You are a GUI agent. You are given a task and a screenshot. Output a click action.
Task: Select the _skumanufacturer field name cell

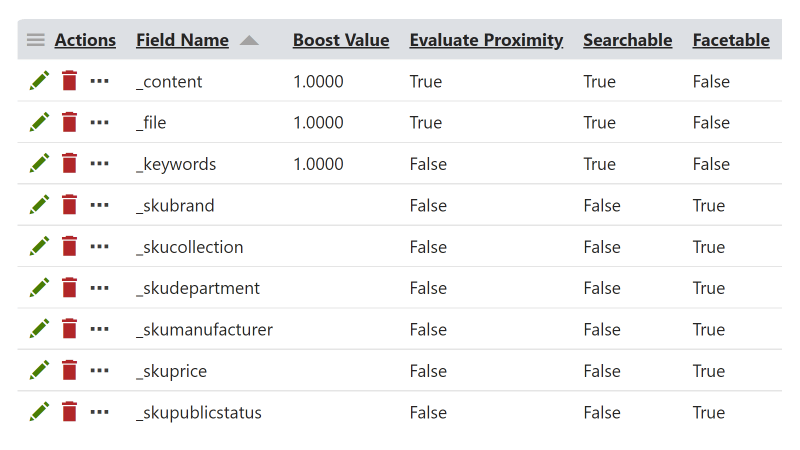click(204, 329)
